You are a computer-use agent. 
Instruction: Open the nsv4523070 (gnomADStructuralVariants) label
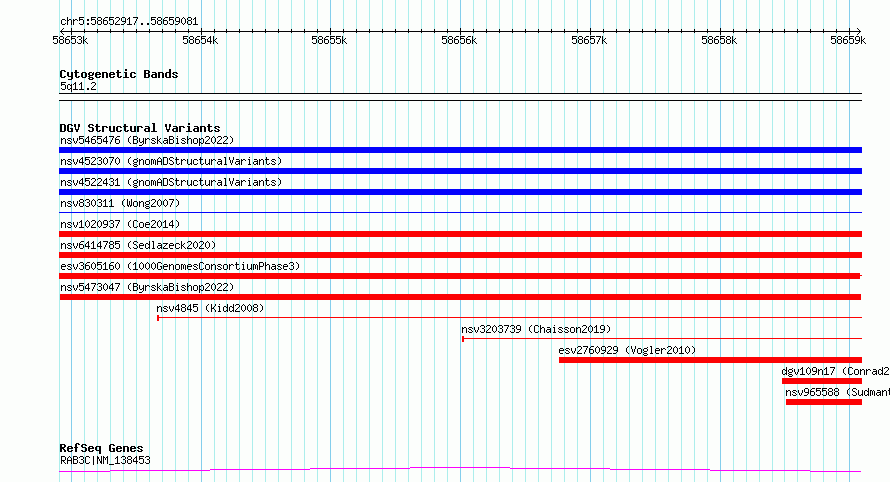171,161
